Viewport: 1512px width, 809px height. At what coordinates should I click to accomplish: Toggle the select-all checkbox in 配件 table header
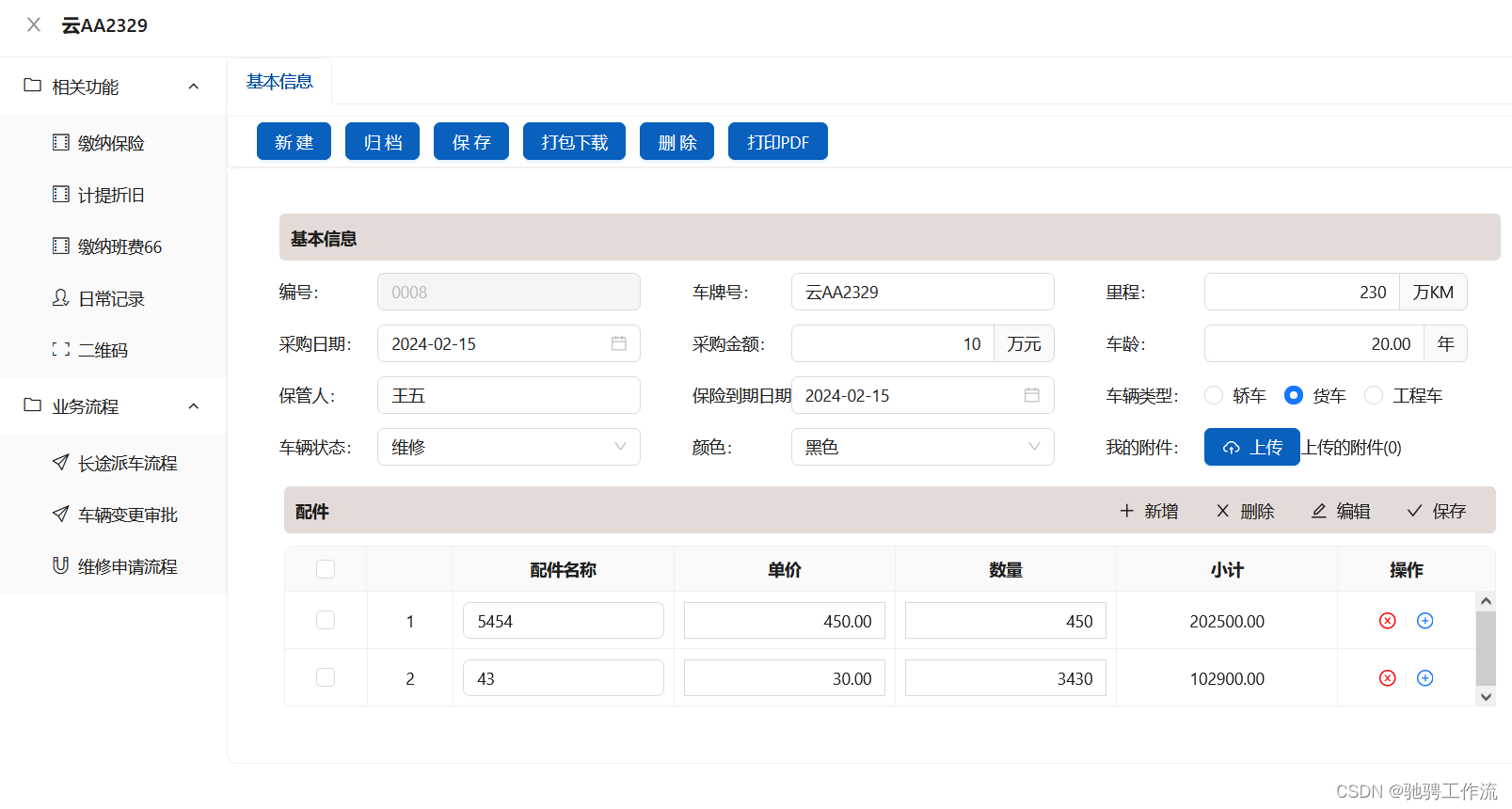pyautogui.click(x=326, y=569)
